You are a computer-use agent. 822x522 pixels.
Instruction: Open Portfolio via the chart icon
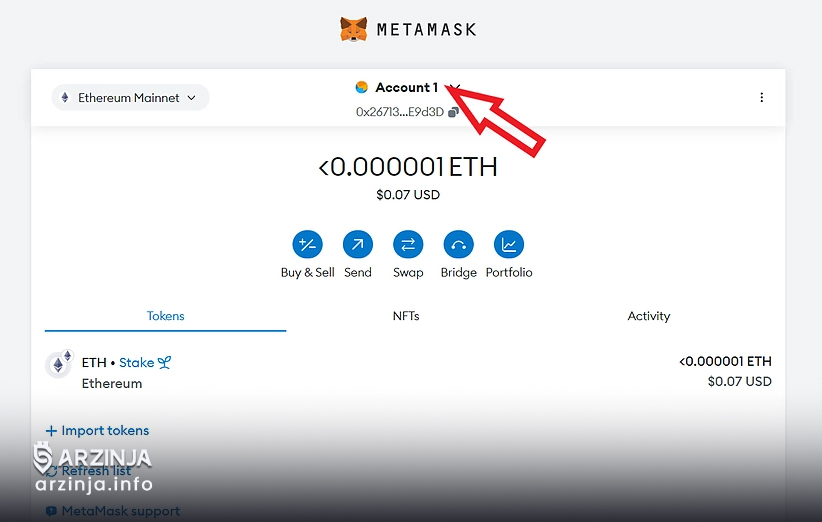pyautogui.click(x=509, y=244)
